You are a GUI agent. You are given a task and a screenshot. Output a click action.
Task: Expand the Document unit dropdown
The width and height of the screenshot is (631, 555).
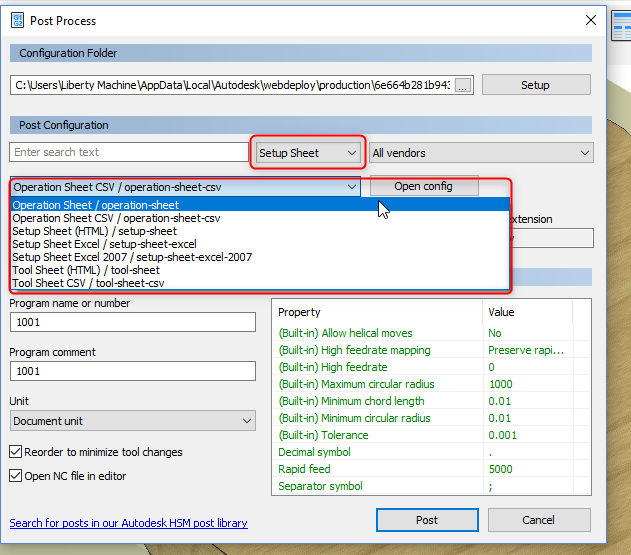[133, 421]
